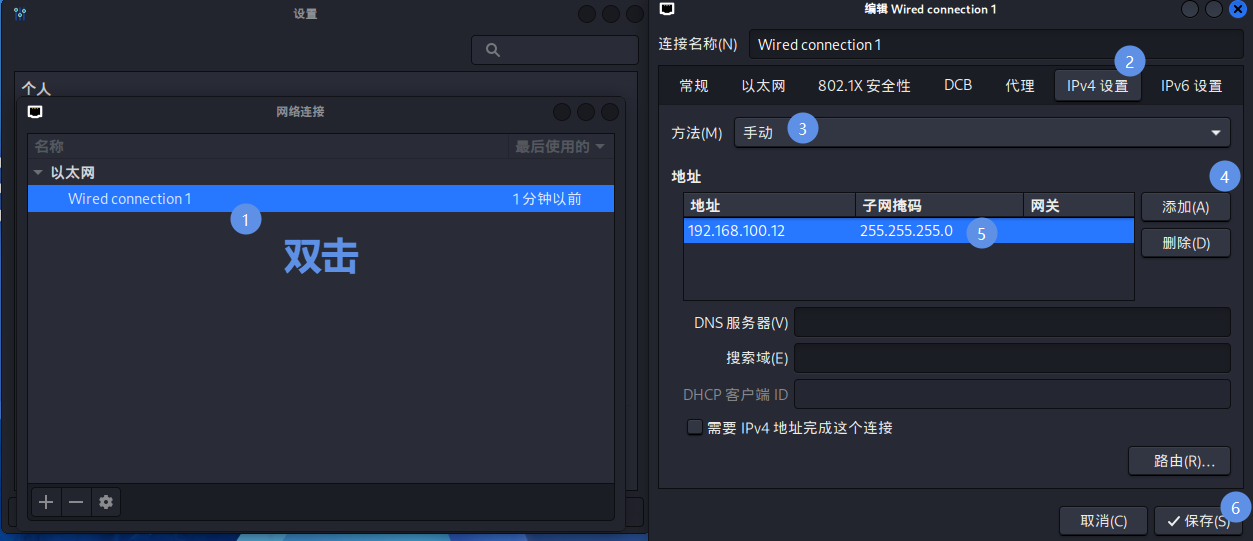Image resolution: width=1253 pixels, height=541 pixels.
Task: Click the search icon in settings window
Action: click(x=492, y=50)
